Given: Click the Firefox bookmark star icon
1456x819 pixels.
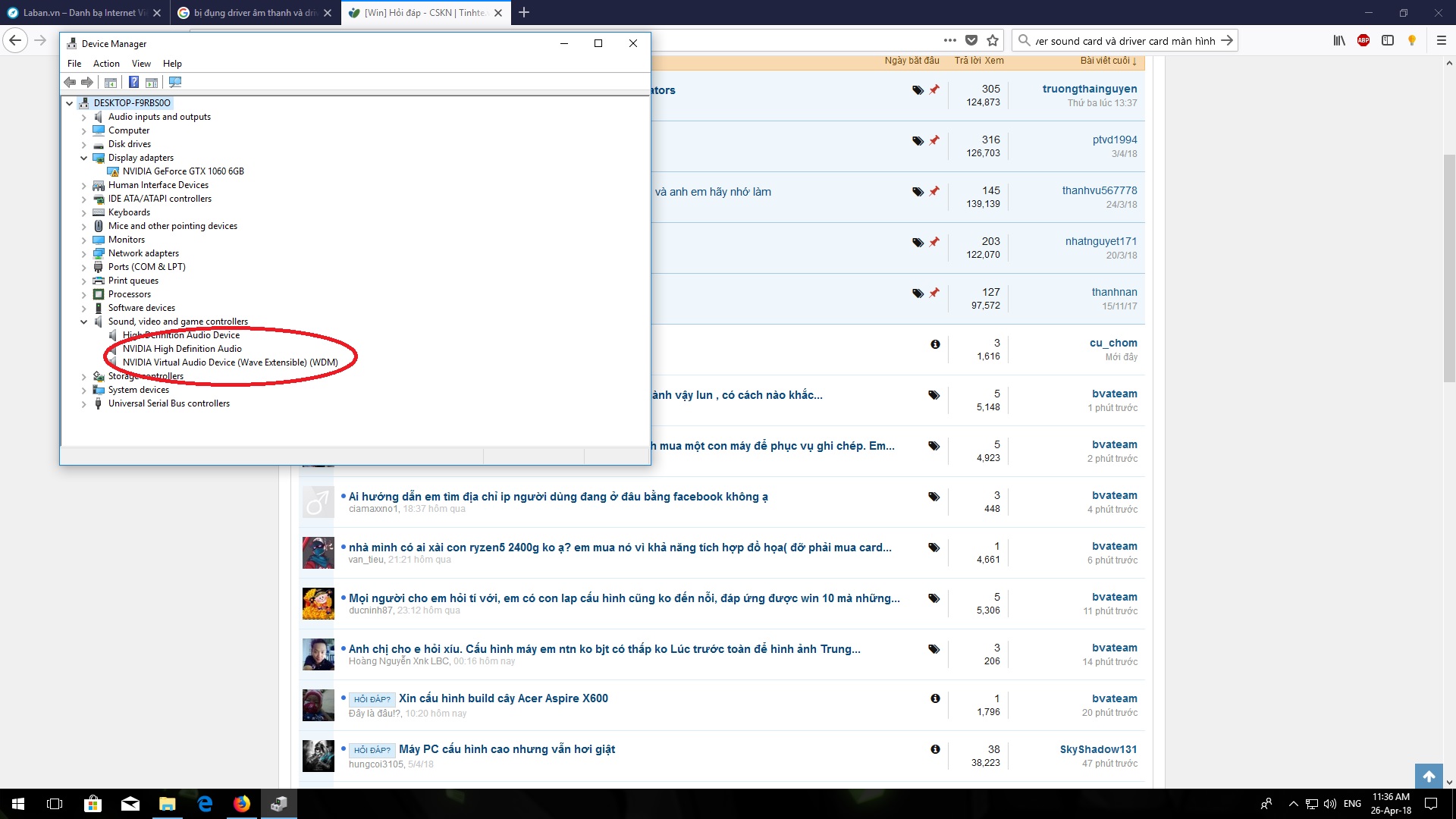Looking at the screenshot, I should pyautogui.click(x=993, y=40).
